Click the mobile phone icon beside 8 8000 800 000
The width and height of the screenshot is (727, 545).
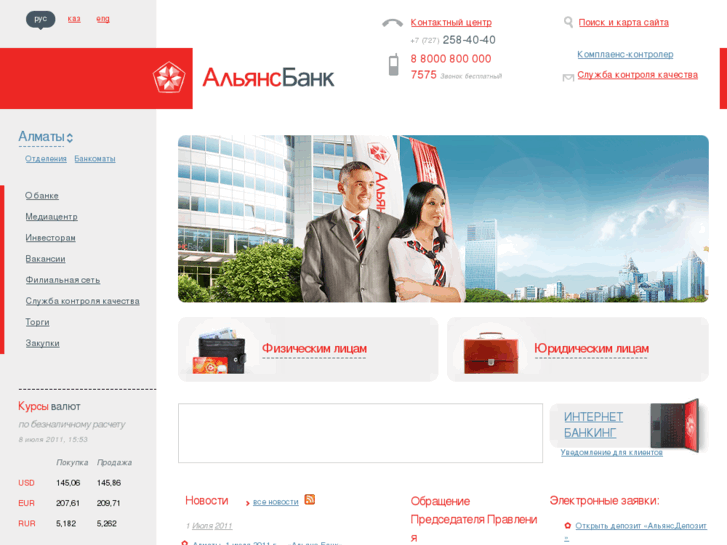pyautogui.click(x=394, y=64)
